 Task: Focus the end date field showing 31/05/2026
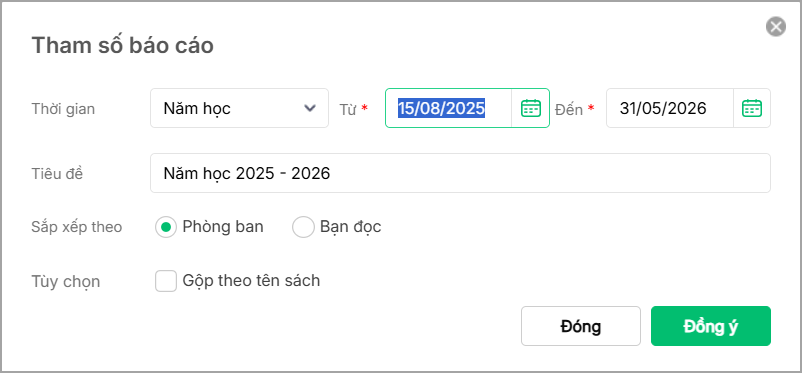[x=670, y=108]
